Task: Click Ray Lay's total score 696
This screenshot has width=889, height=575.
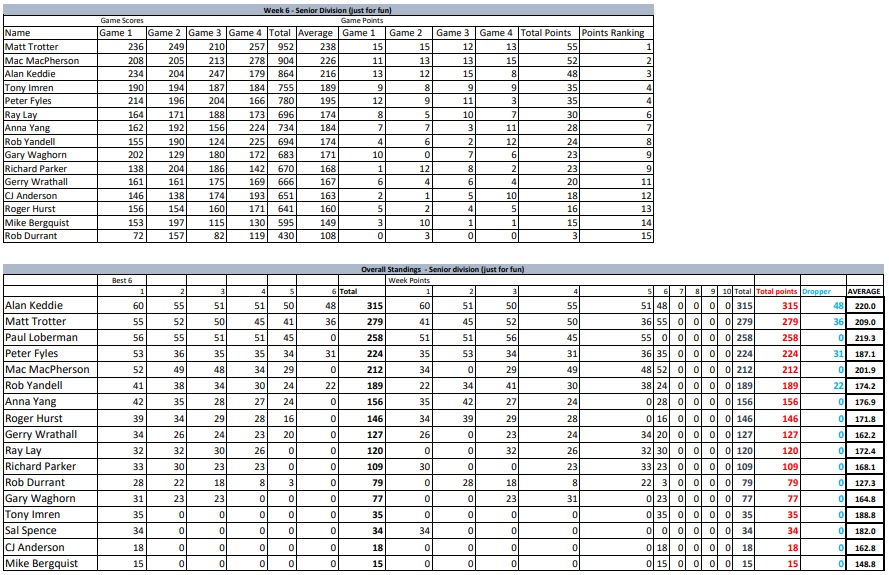Action: coord(286,115)
